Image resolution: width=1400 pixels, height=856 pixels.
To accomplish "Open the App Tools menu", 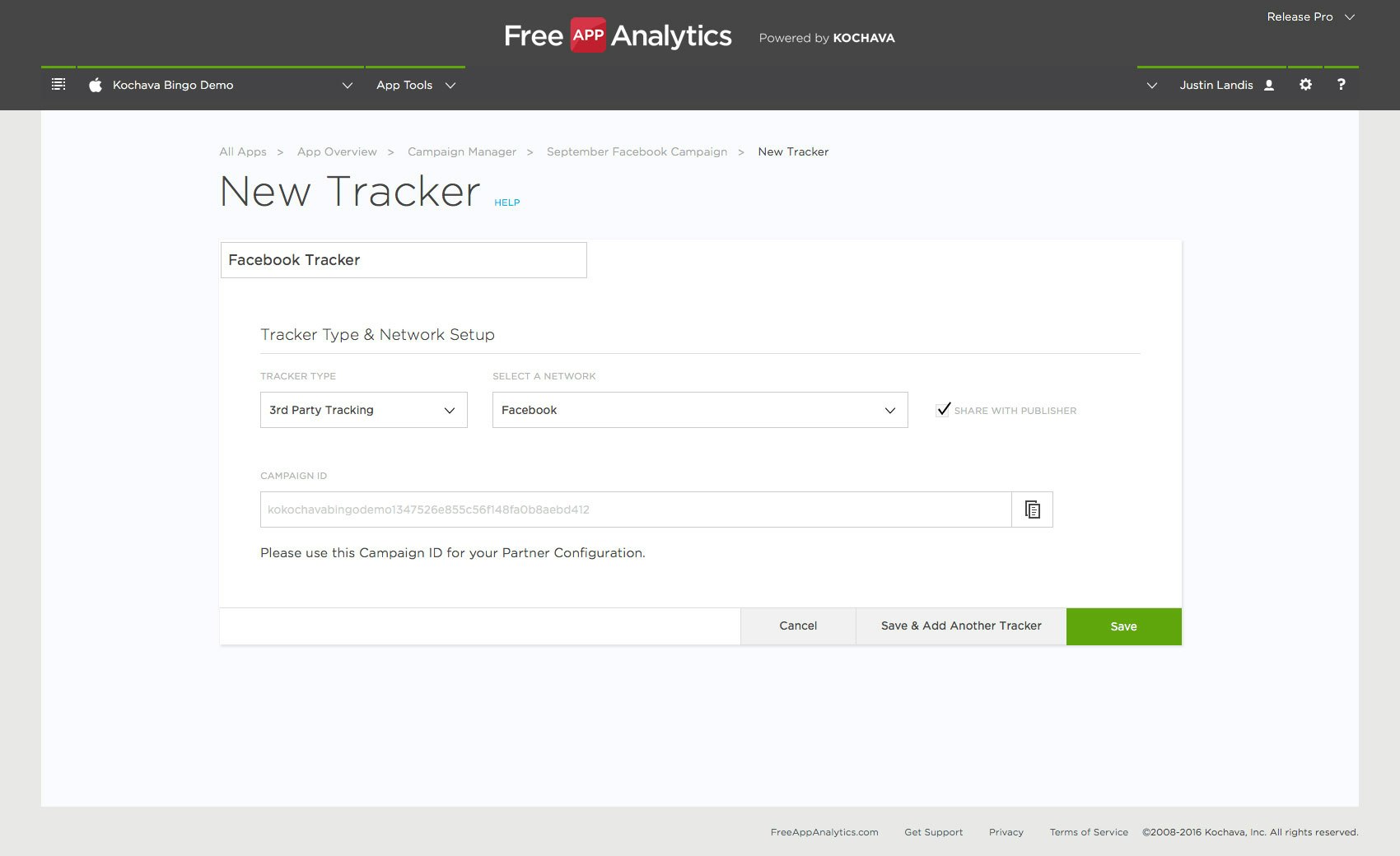I will pos(414,85).
